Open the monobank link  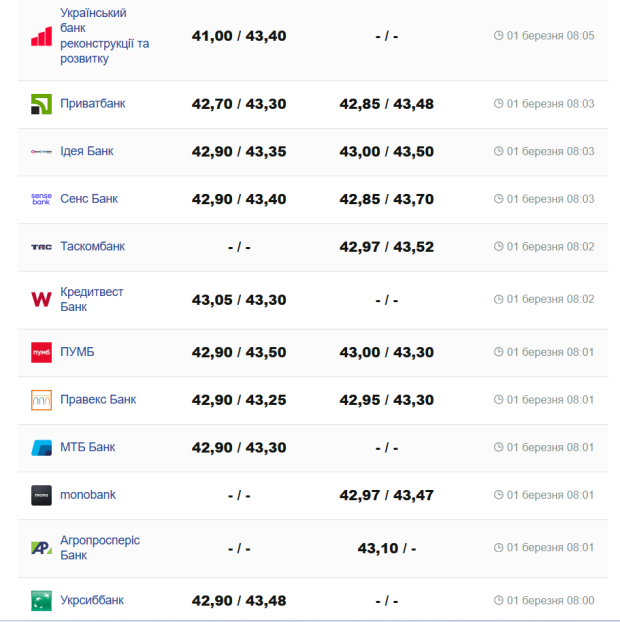tap(88, 494)
